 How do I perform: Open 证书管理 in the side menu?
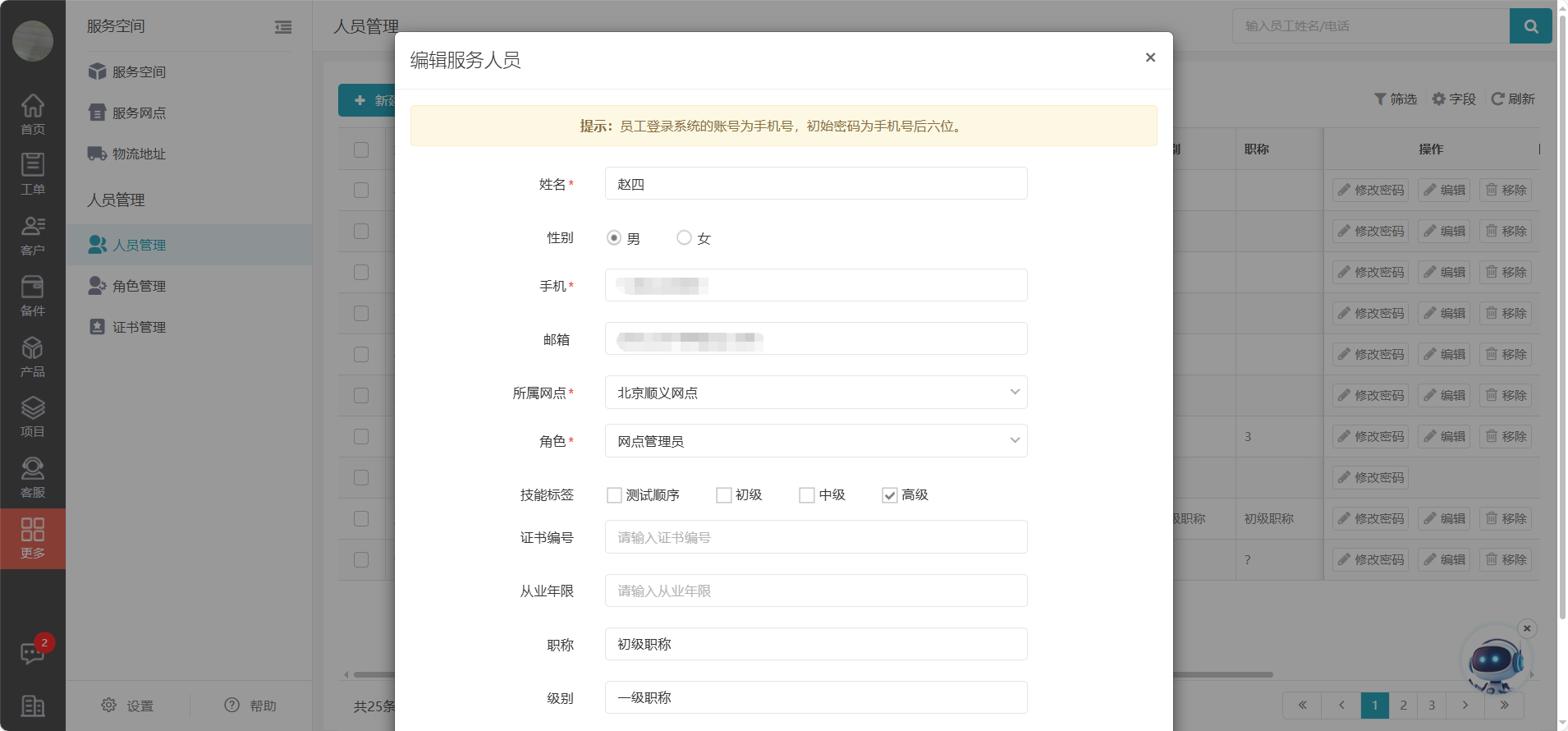coord(139,327)
